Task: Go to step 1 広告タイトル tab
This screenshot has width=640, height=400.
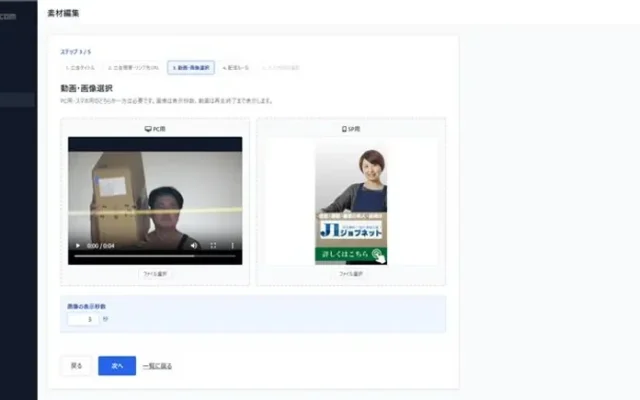Action: click(80, 68)
